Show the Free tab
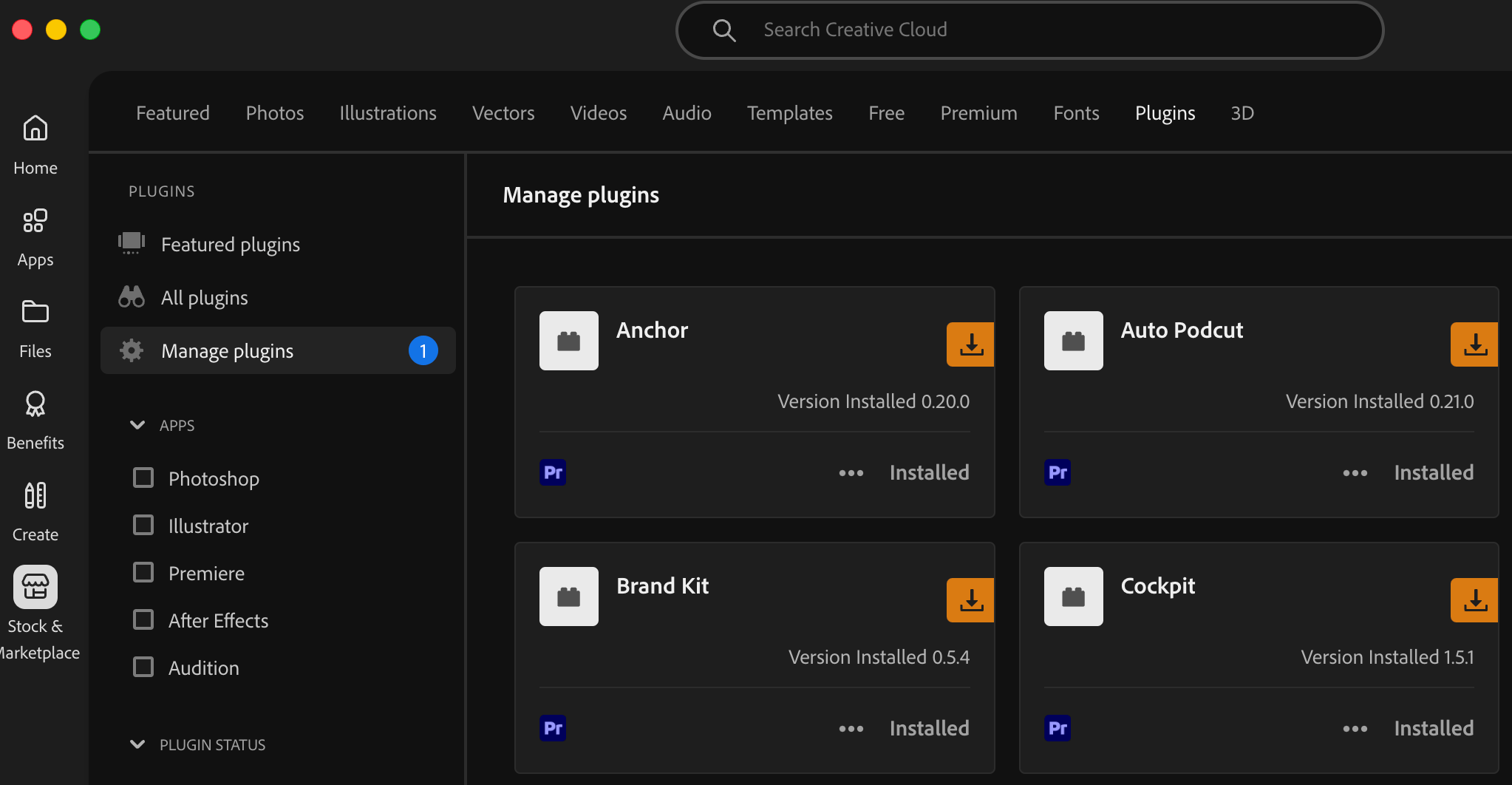The height and width of the screenshot is (785, 1512). (887, 113)
